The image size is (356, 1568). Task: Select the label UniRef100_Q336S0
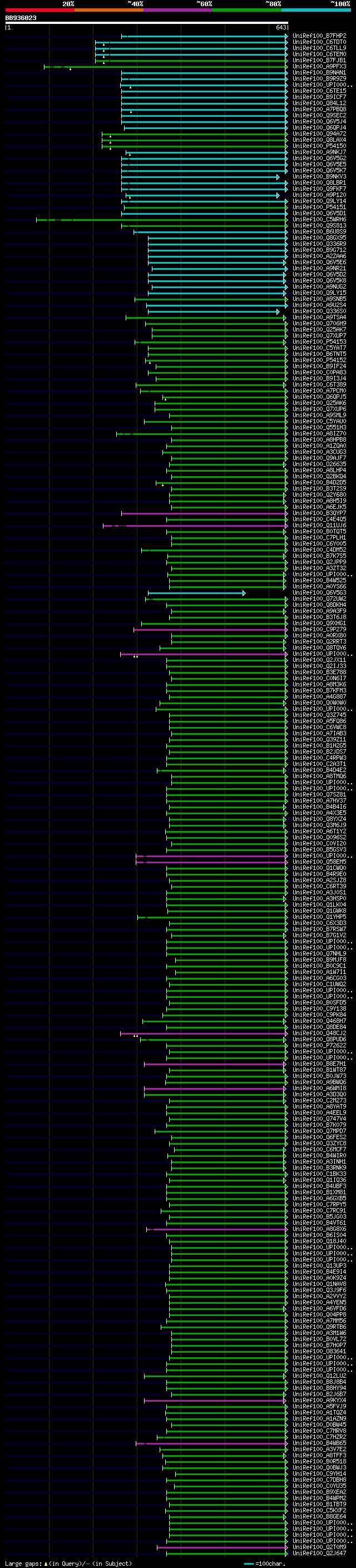319,311
